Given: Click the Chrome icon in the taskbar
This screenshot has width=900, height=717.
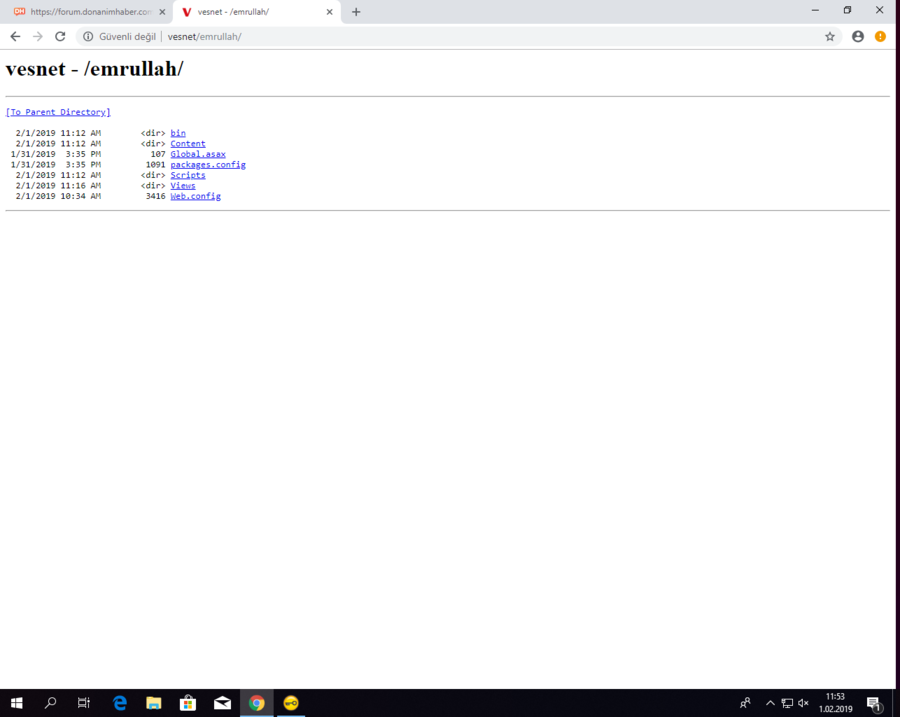Looking at the screenshot, I should (257, 703).
